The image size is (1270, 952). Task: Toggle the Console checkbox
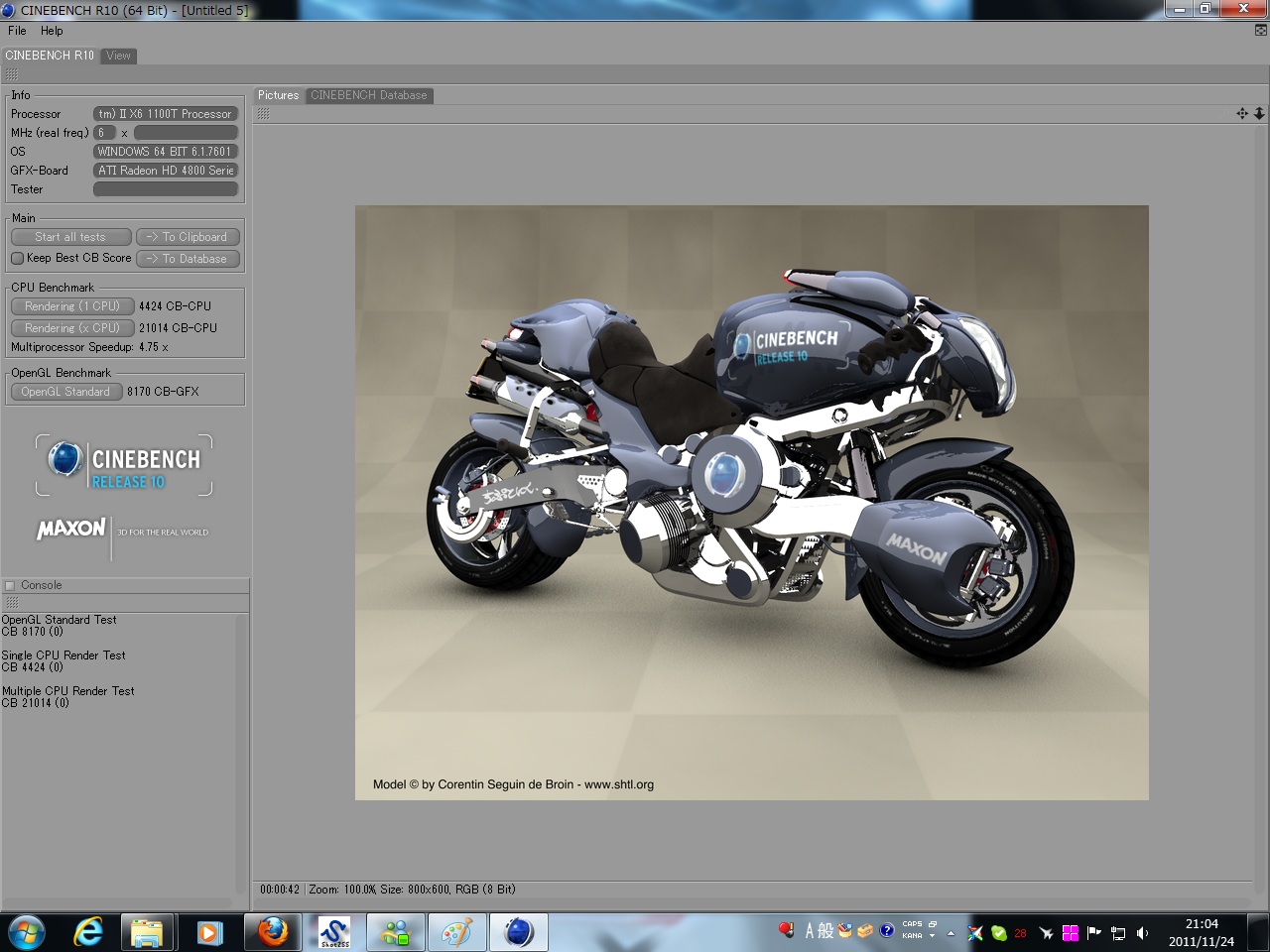10,585
